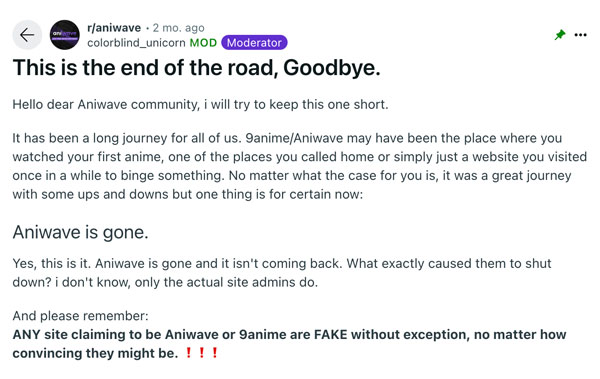The height and width of the screenshot is (379, 600).
Task: Open the three-dot post options menu
Action: pyautogui.click(x=580, y=35)
